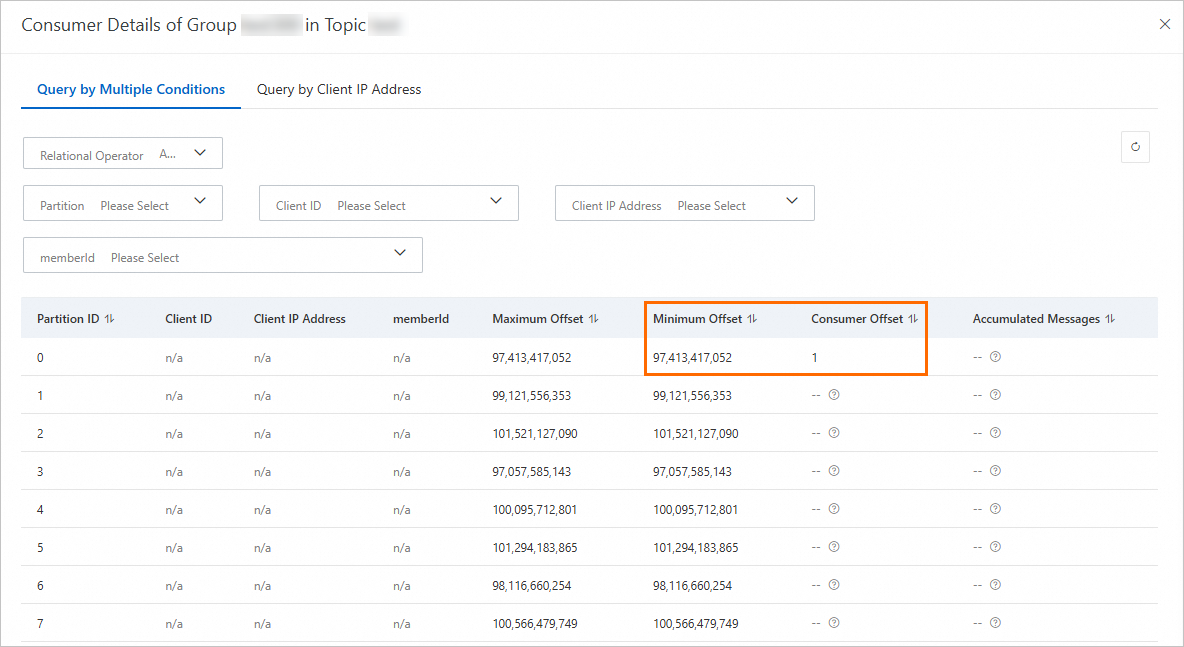Sort by Minimum Offset column icon
This screenshot has width=1184, height=647.
click(x=752, y=319)
